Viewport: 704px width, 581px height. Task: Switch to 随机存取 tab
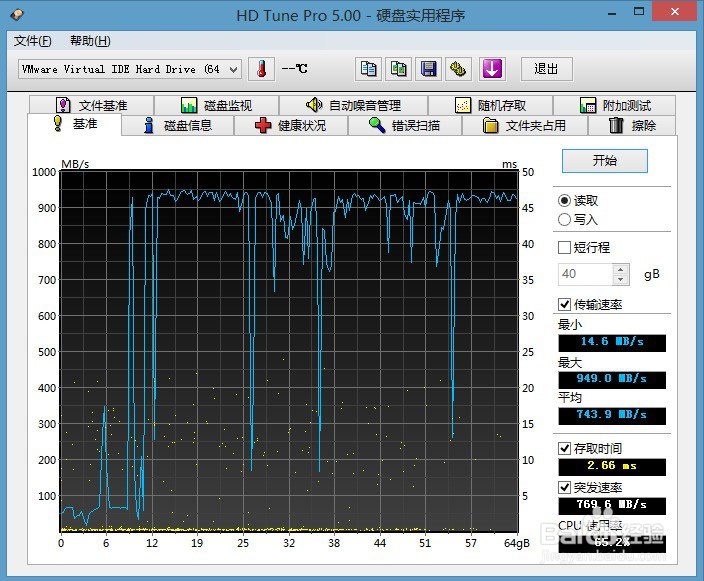[490, 106]
